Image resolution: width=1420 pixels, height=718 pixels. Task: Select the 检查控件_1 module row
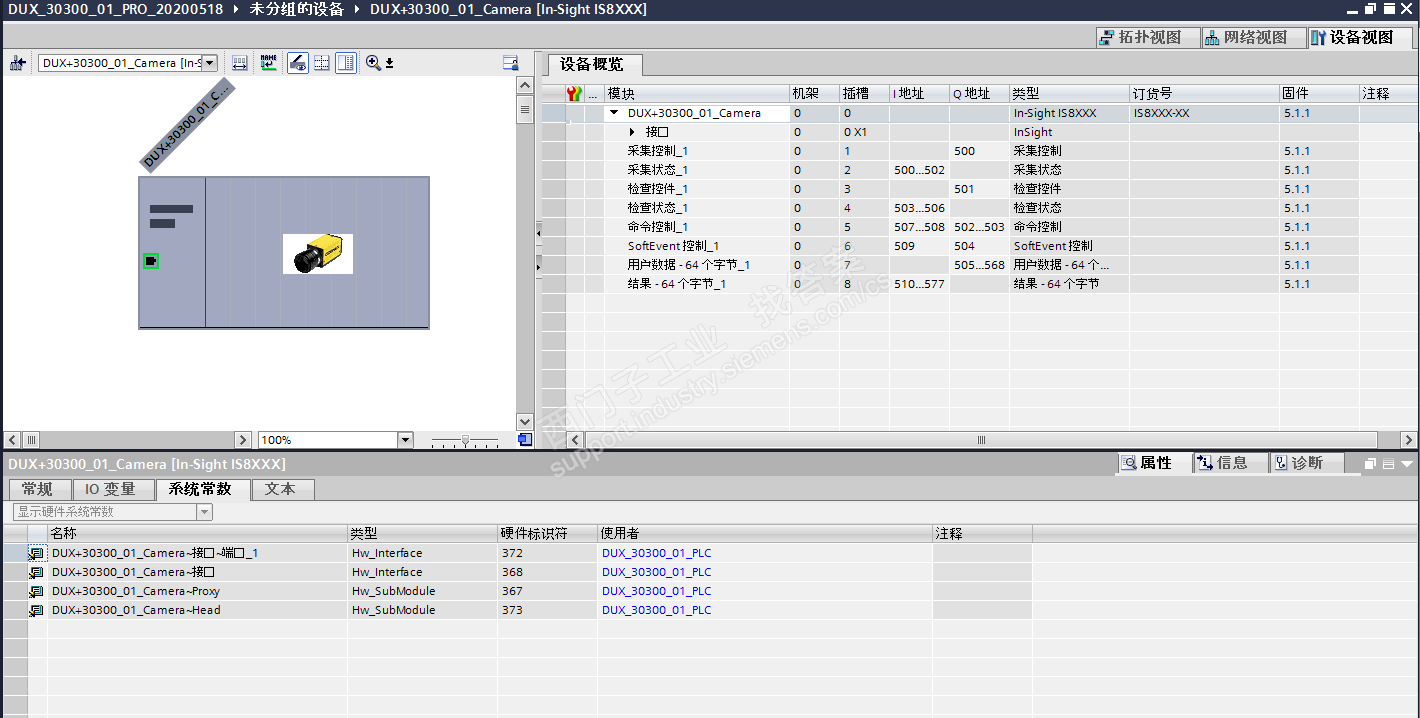[980, 189]
